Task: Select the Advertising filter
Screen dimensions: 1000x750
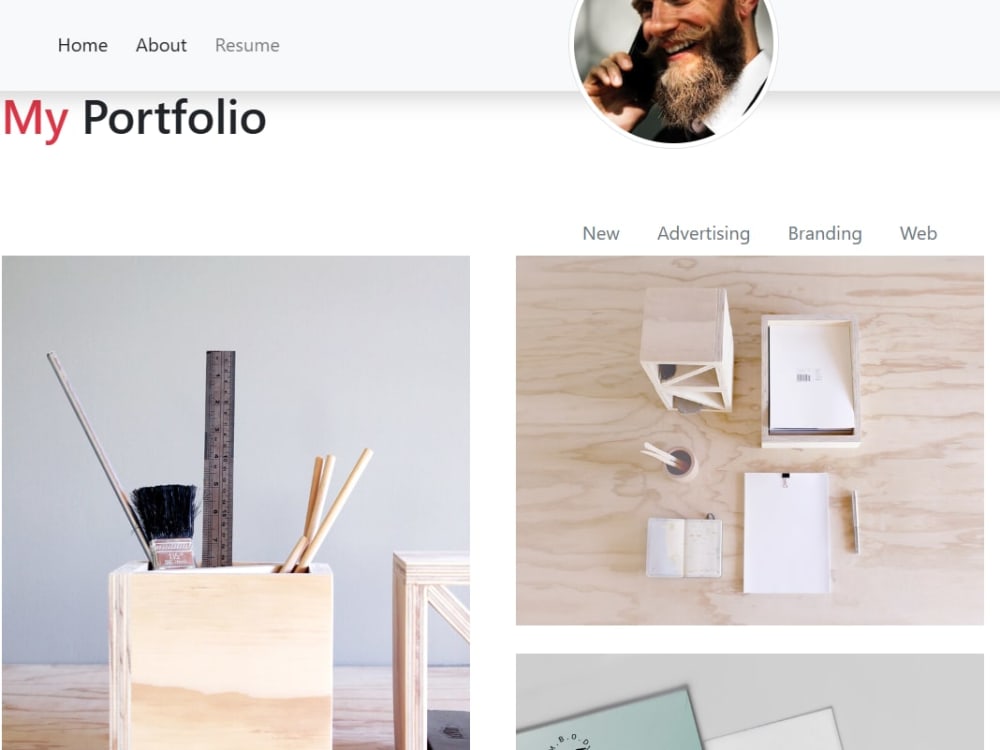Action: point(703,233)
